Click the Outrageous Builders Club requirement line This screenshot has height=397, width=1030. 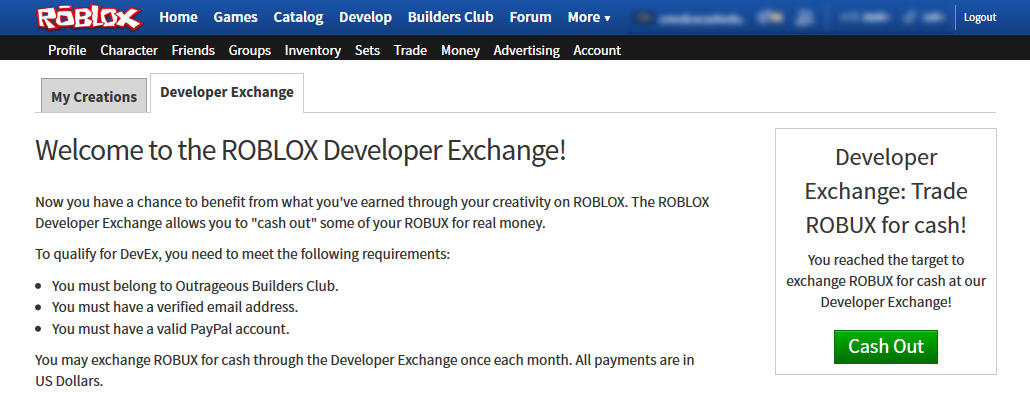click(195, 286)
